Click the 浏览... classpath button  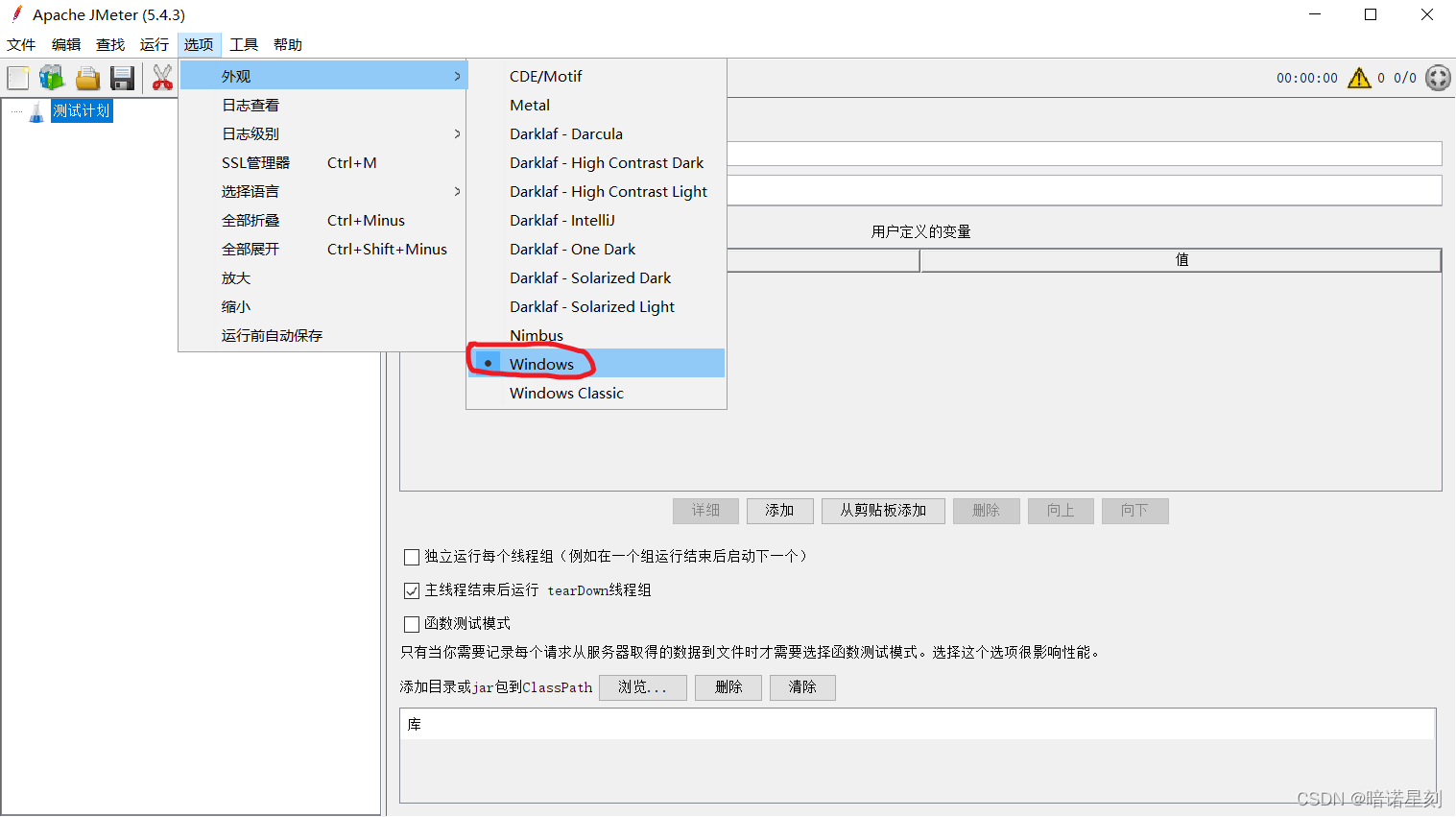[x=642, y=687]
